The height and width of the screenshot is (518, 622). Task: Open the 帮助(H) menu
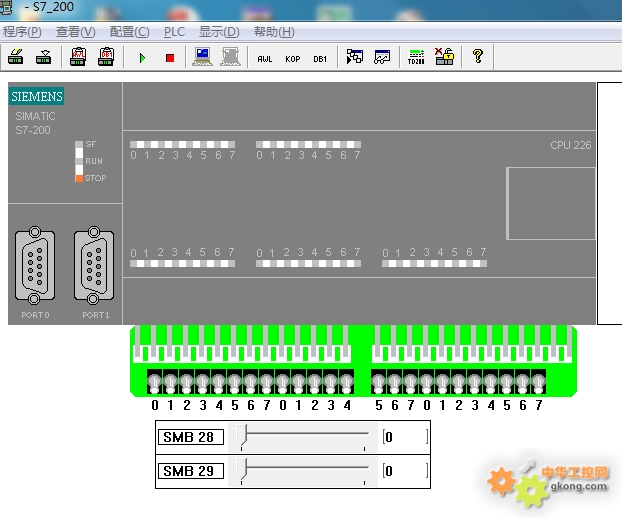coord(274,32)
